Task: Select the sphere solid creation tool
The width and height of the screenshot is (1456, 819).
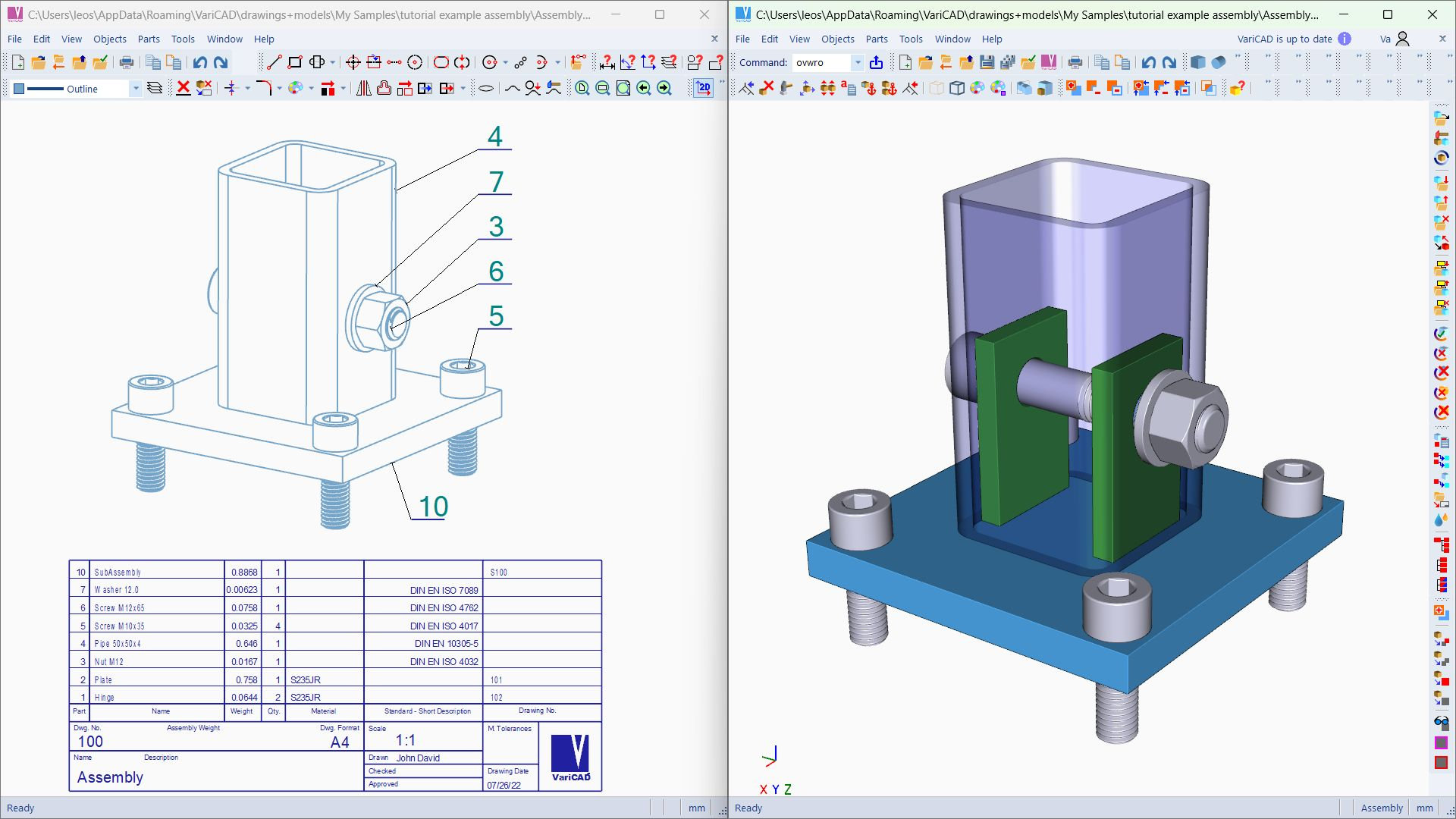Action: pos(1219,63)
